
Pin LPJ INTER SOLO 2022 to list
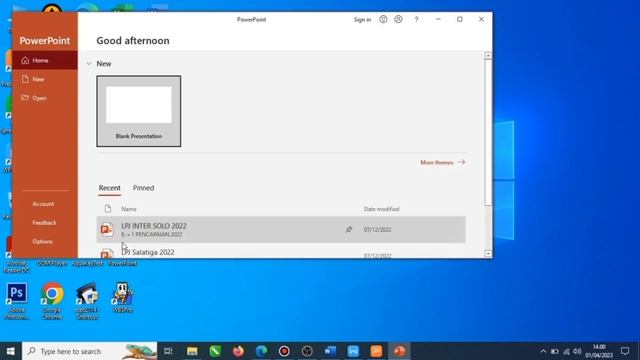coord(349,229)
